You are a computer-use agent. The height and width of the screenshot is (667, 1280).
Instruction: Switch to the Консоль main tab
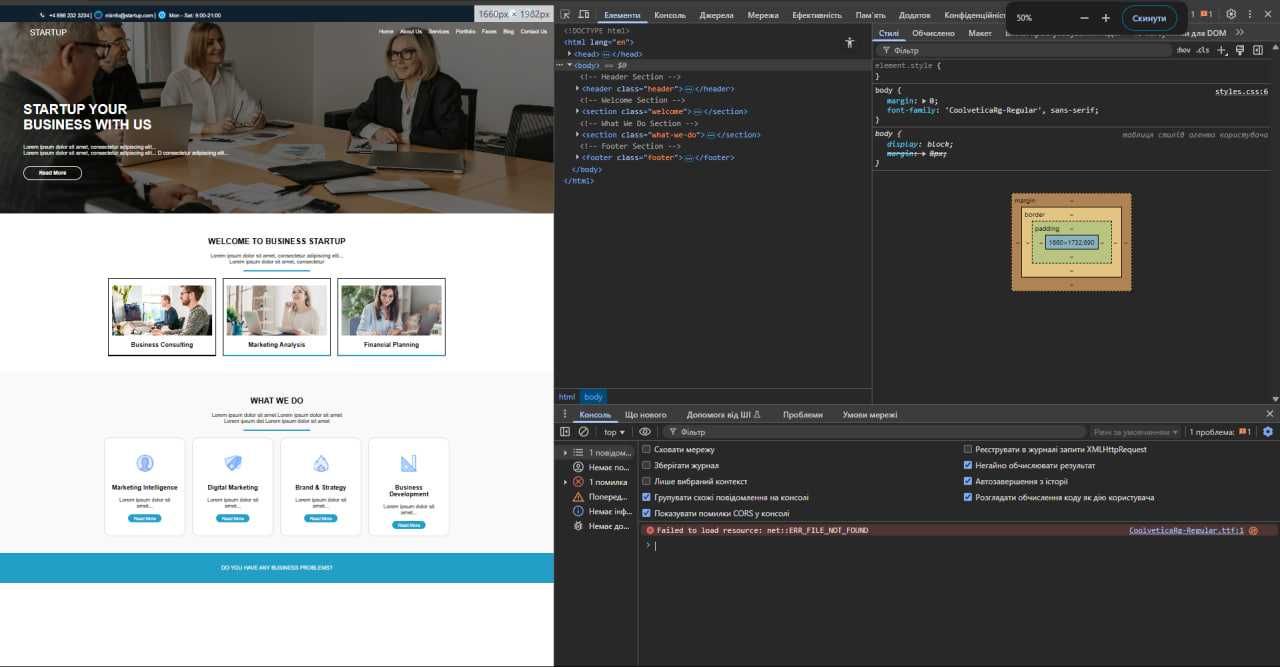coord(670,15)
